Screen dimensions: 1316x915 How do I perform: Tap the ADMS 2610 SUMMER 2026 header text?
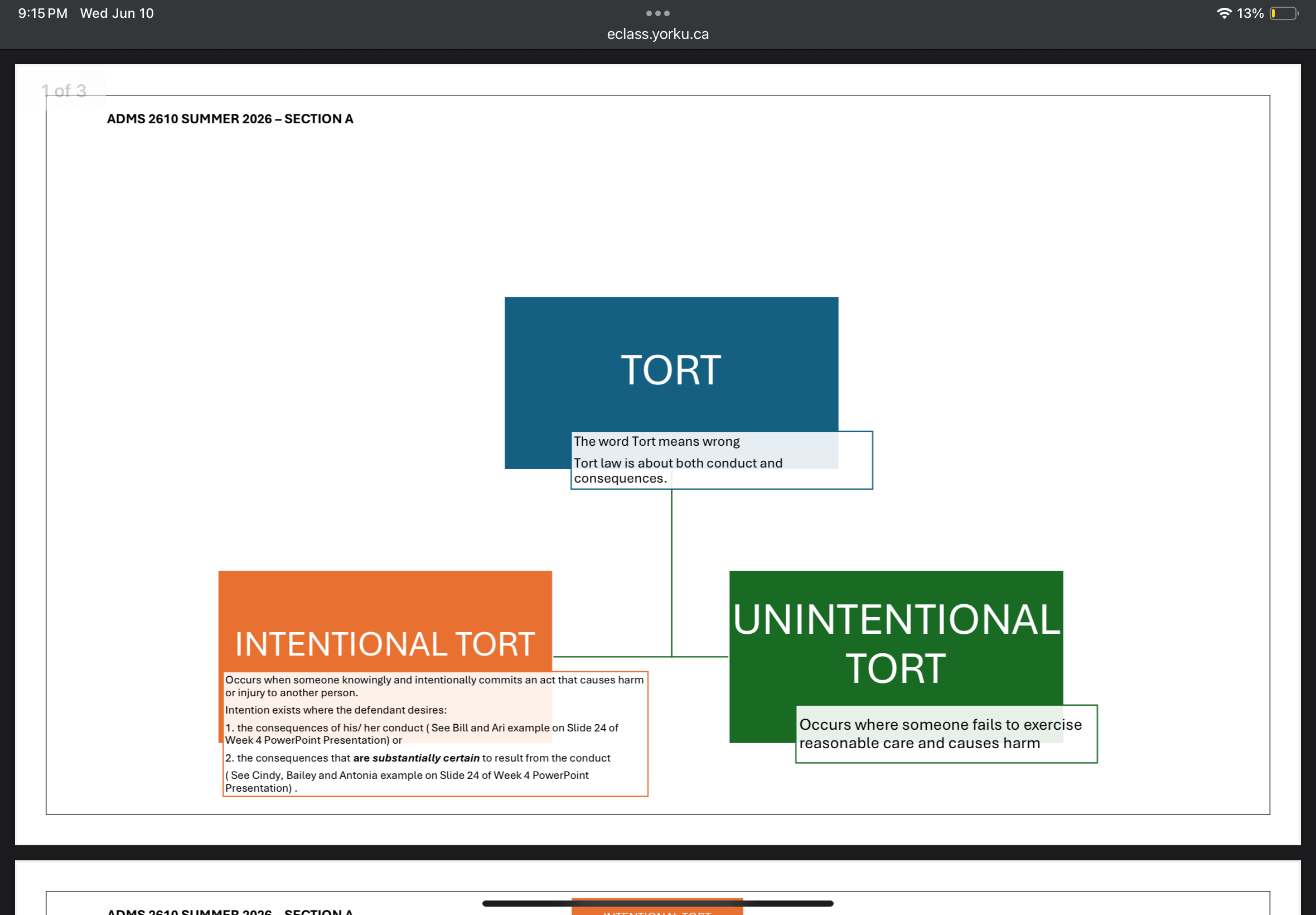pyautogui.click(x=230, y=119)
